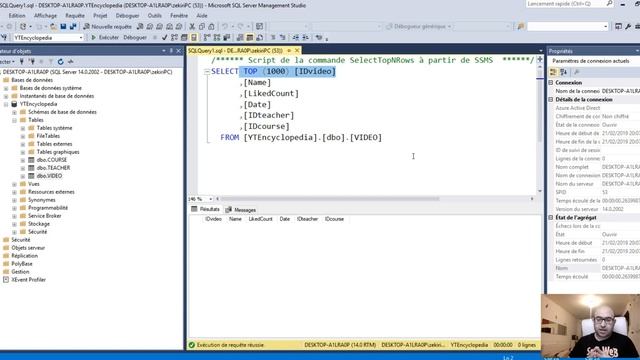Click the Déboguer button
This screenshot has height=360, width=640.
135,38
